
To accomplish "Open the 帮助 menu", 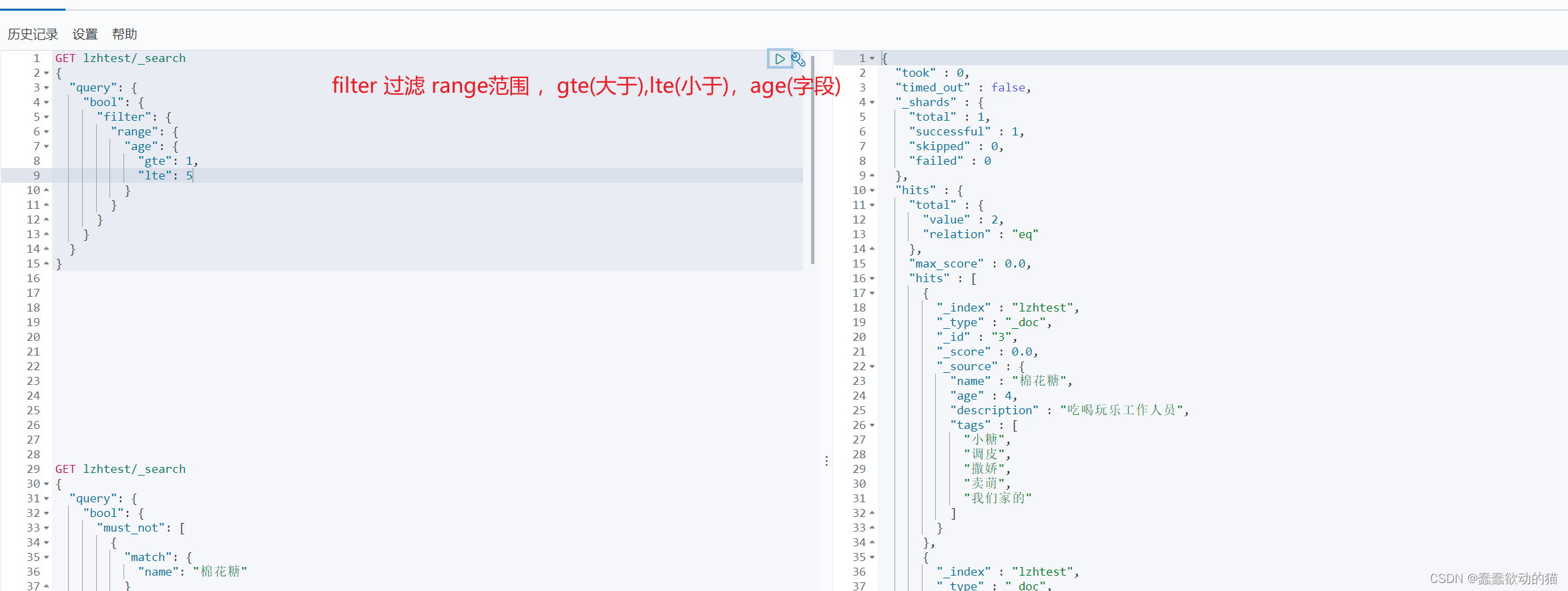I will (x=124, y=34).
